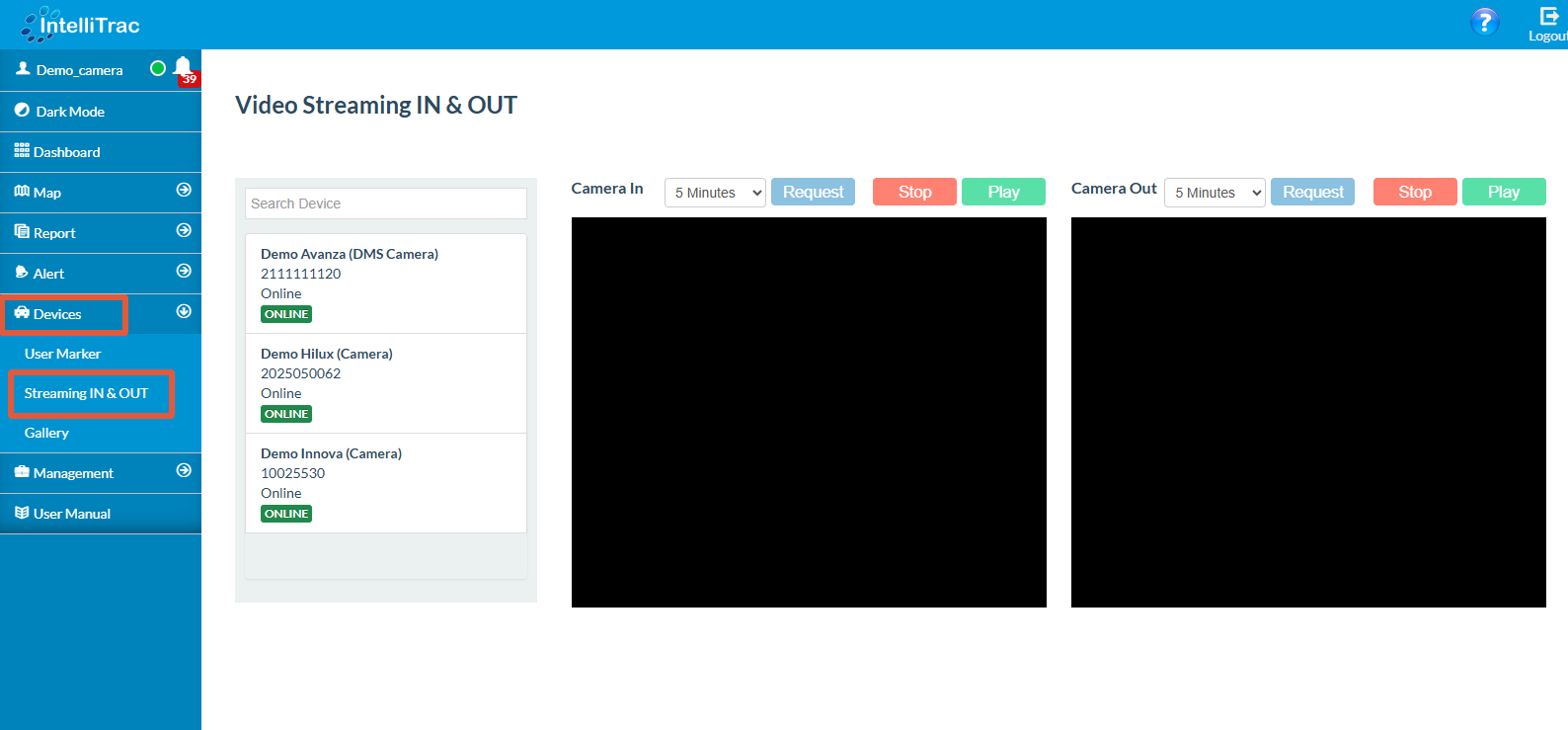Click the green online status indicator
This screenshot has height=730, width=1568.
pos(158,68)
